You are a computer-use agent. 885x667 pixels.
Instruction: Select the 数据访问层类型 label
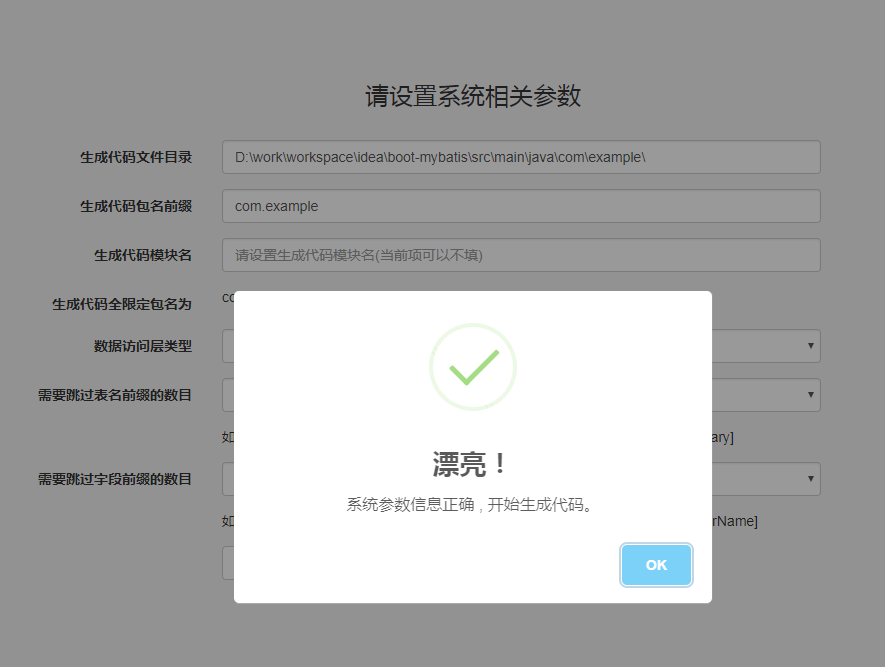click(x=143, y=346)
